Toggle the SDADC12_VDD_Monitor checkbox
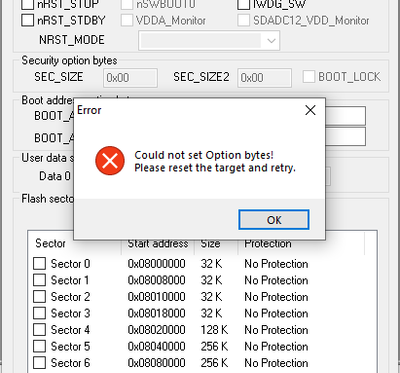400x373 pixels. tap(244, 20)
